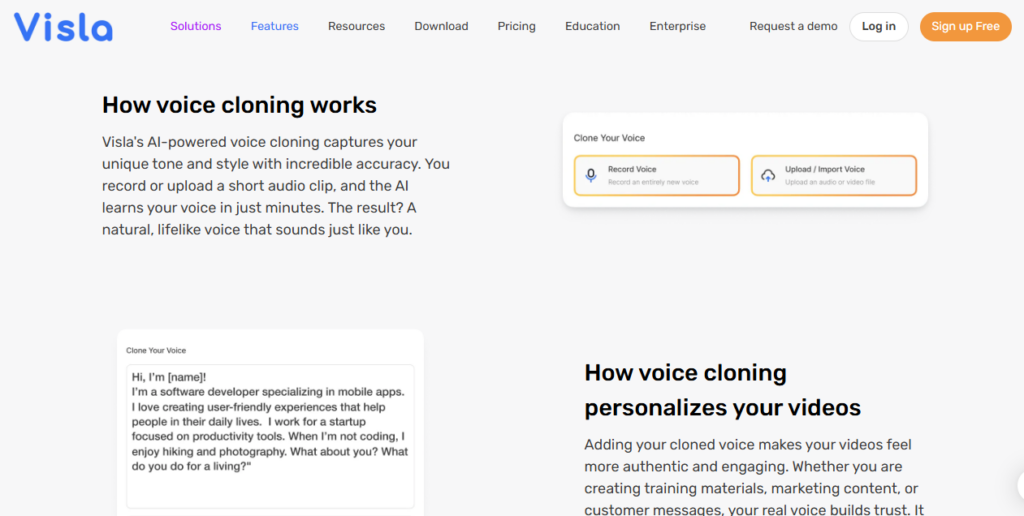Click the orange Sign up Free button
Image resolution: width=1024 pixels, height=516 pixels.
coord(965,26)
